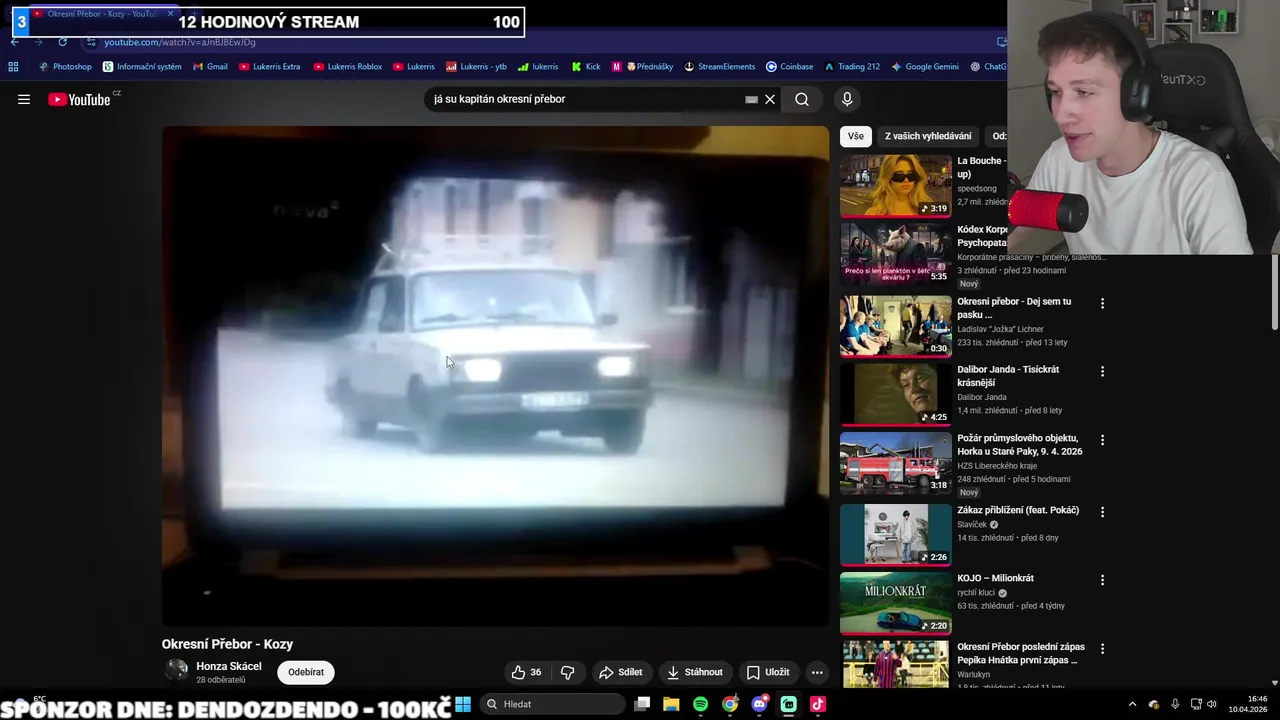Open File Explorer from taskbar
This screenshot has height=720, width=1280.
pos(671,704)
